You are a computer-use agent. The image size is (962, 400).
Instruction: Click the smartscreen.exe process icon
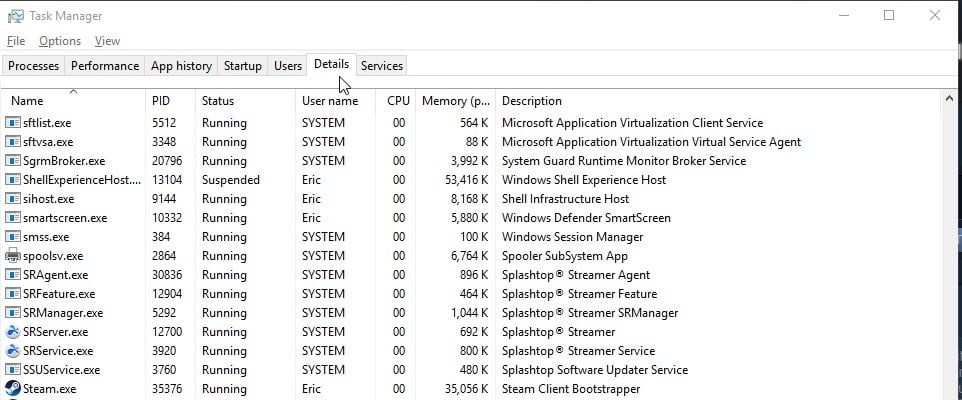pos(13,218)
